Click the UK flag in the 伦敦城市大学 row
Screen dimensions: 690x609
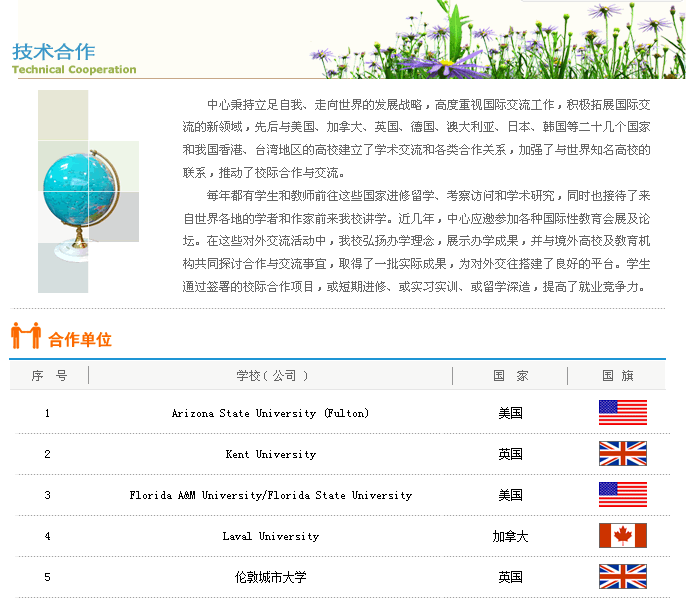623,576
